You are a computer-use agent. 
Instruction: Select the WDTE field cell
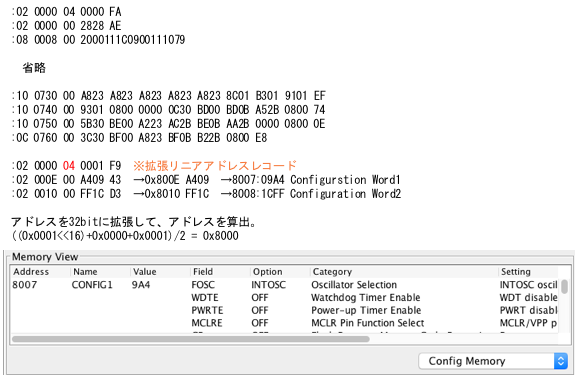[x=205, y=297]
